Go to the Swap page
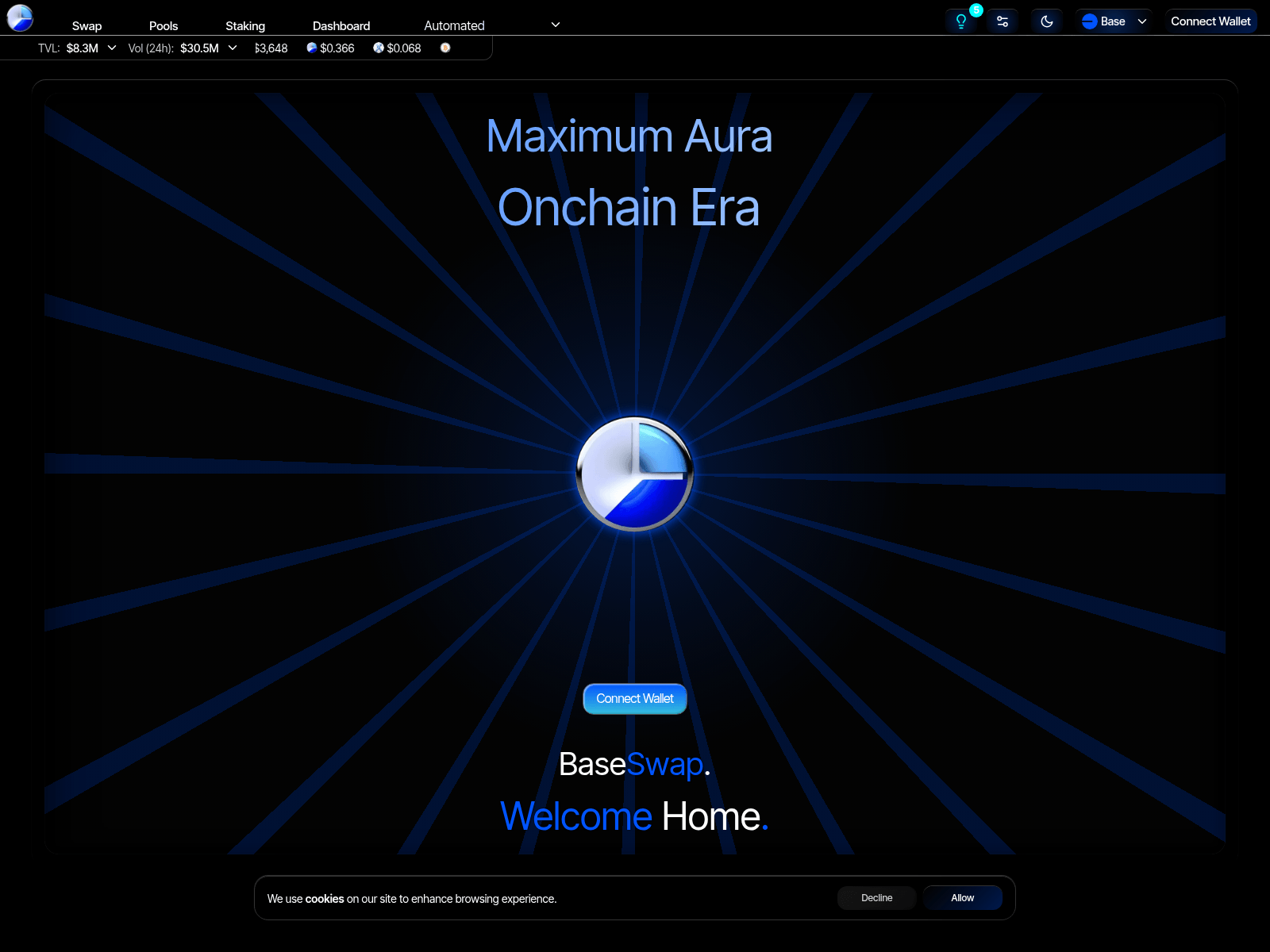Viewport: 1270px width, 952px height. click(87, 26)
